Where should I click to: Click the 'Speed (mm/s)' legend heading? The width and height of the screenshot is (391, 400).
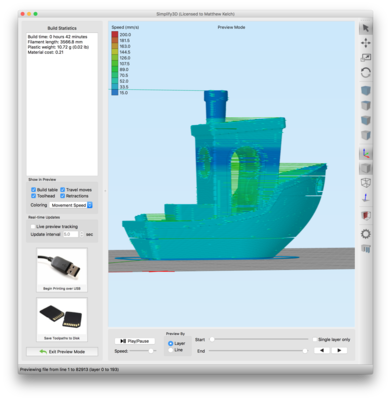pyautogui.click(x=125, y=27)
